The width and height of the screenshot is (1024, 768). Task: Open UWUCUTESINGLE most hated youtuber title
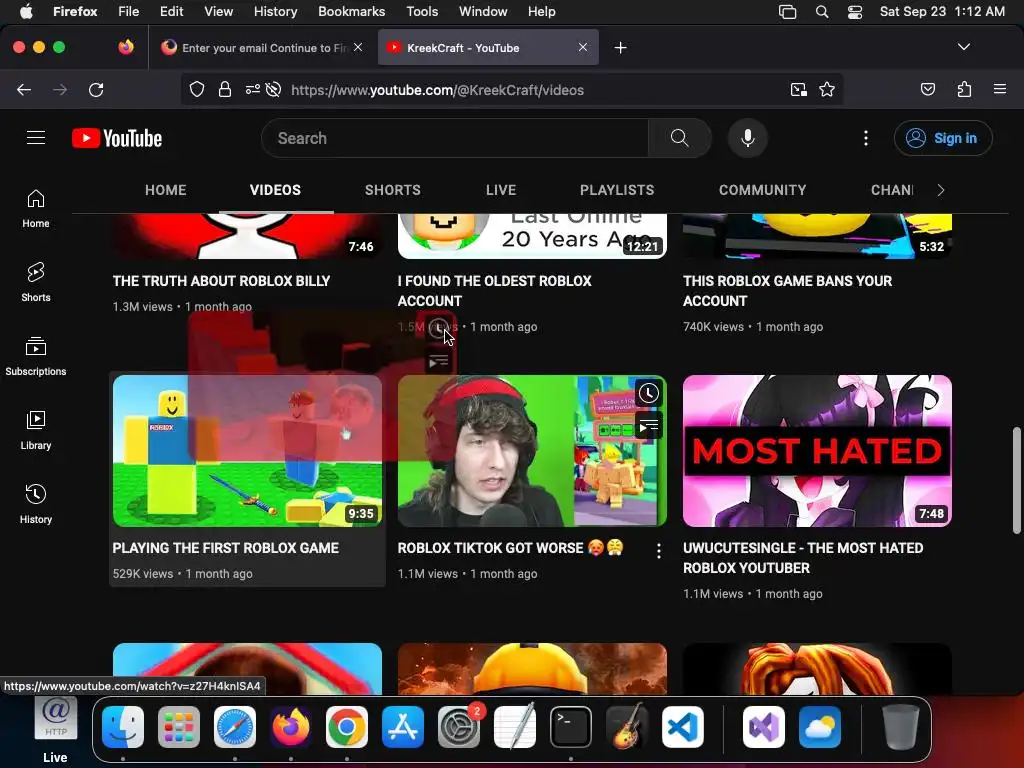(x=803, y=558)
